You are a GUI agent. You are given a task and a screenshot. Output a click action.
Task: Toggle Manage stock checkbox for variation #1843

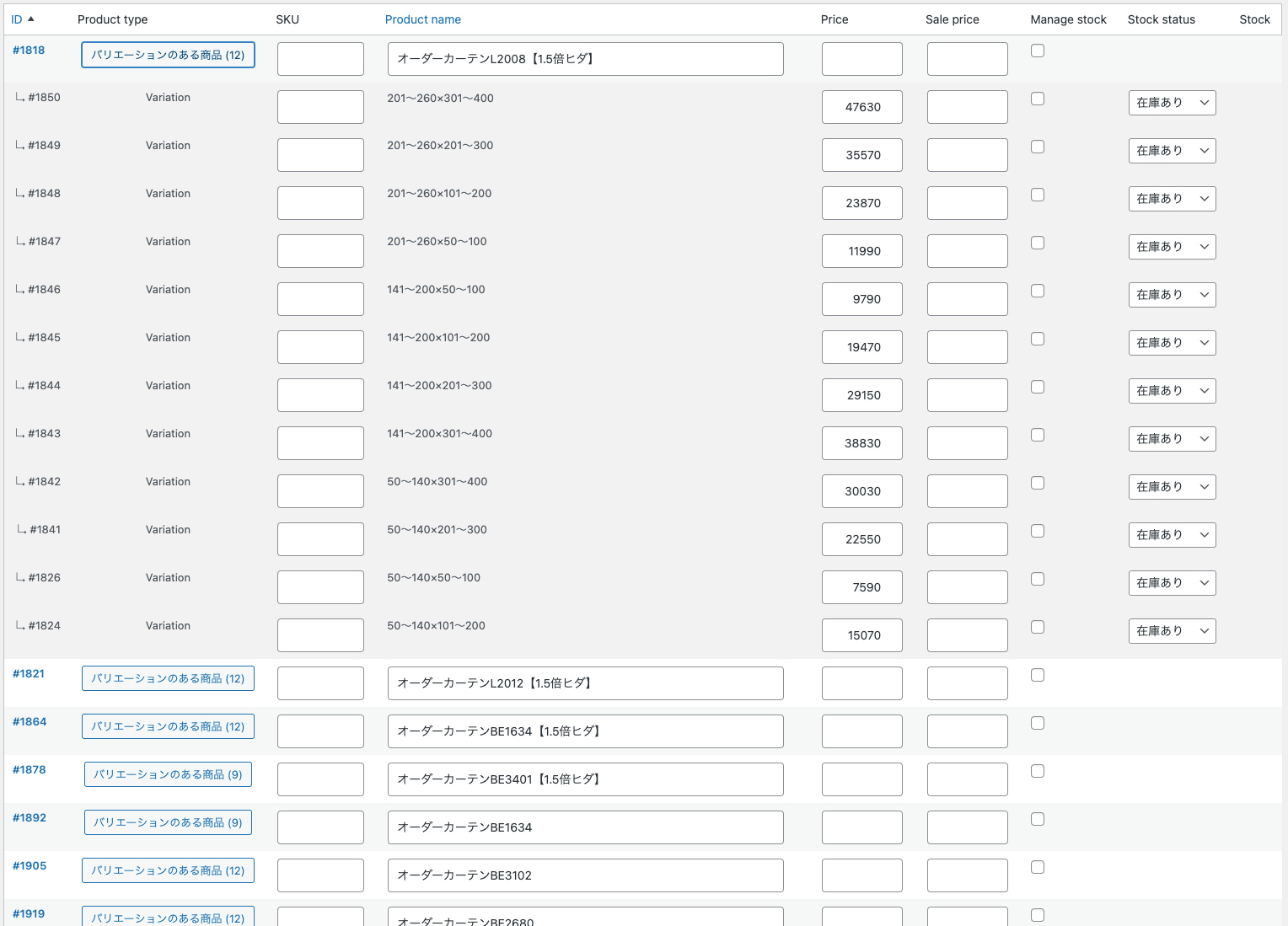1038,435
